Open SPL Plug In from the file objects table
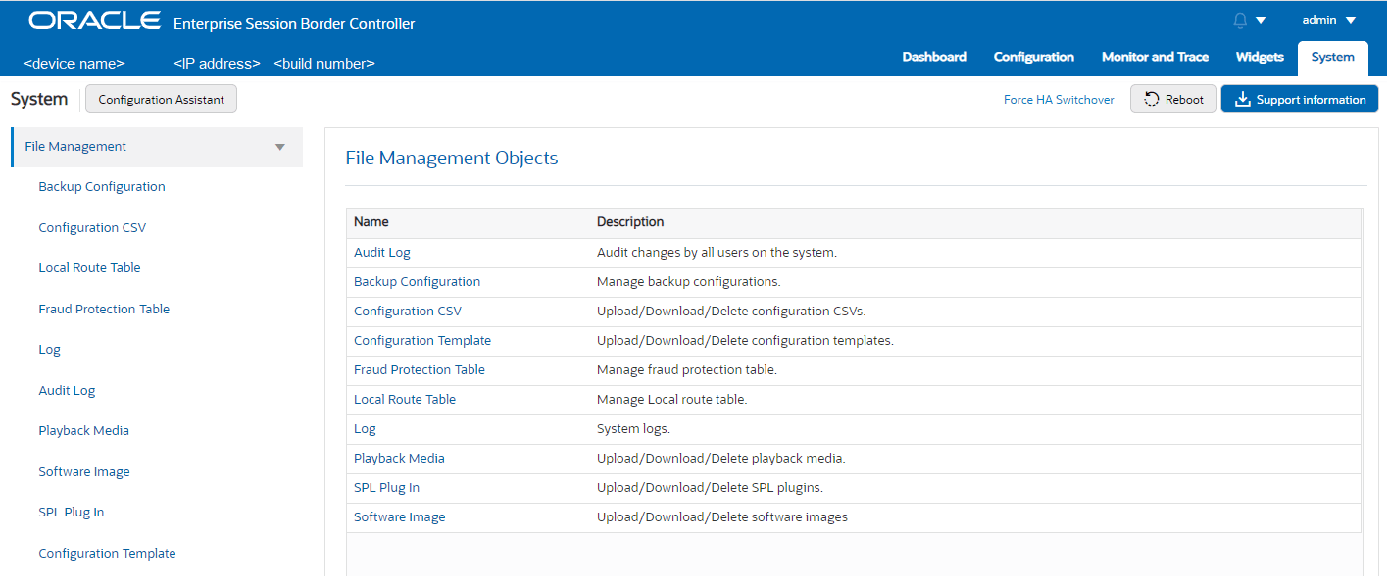Screen dimensions: 1387x587 point(387,487)
